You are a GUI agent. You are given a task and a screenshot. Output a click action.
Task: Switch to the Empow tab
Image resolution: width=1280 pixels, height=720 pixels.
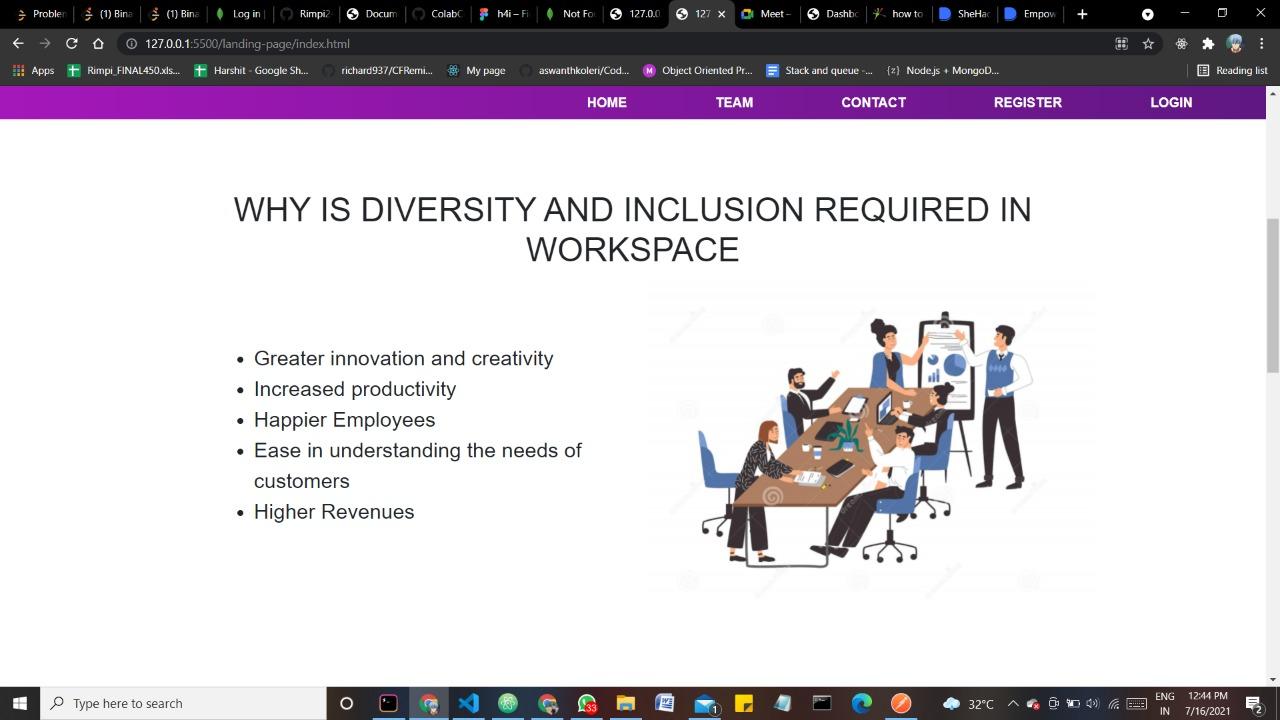coord(1030,14)
